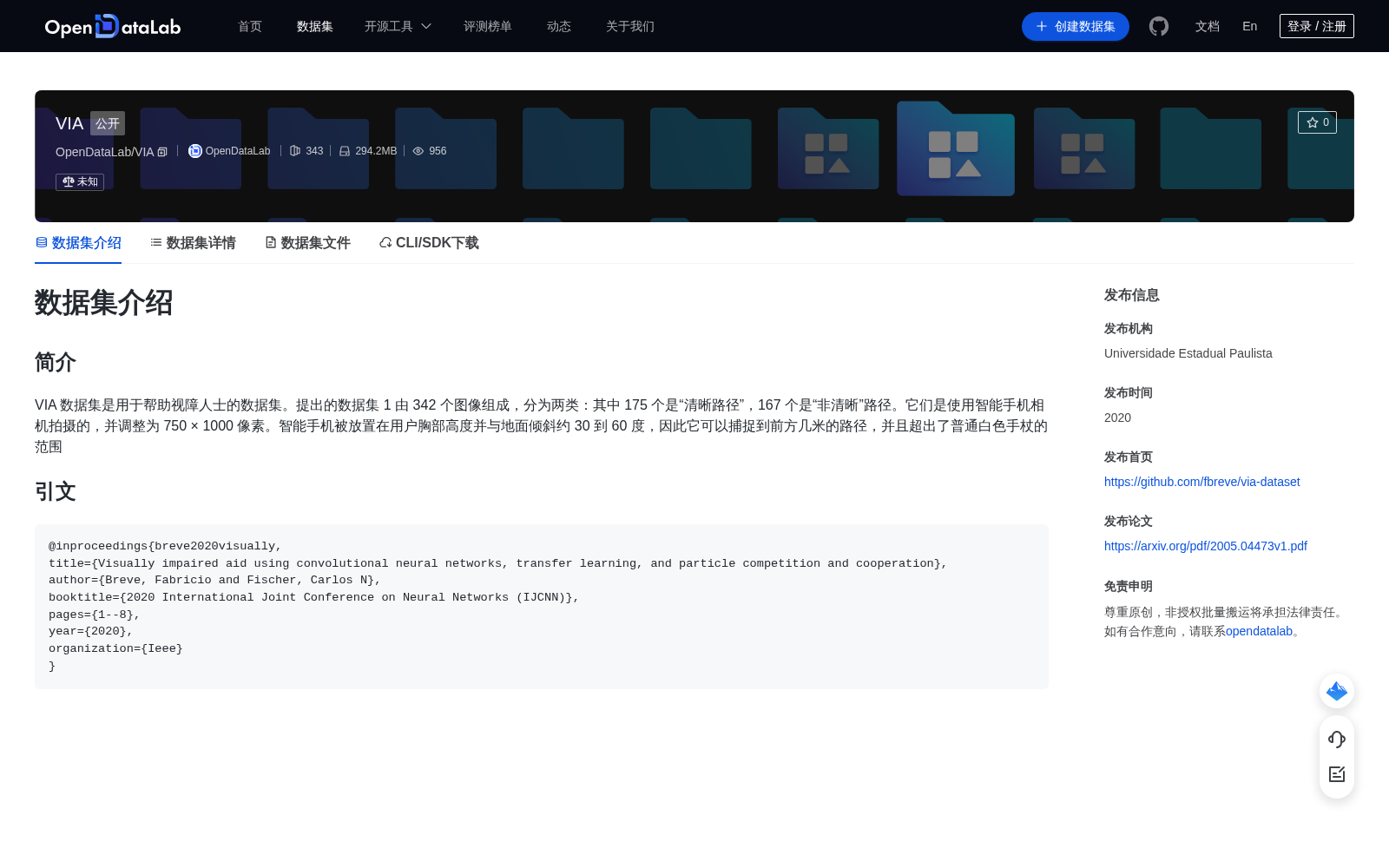Image resolution: width=1389 pixels, height=868 pixels.
Task: Open the arxiv.org paper PDF link
Action: point(1206,546)
